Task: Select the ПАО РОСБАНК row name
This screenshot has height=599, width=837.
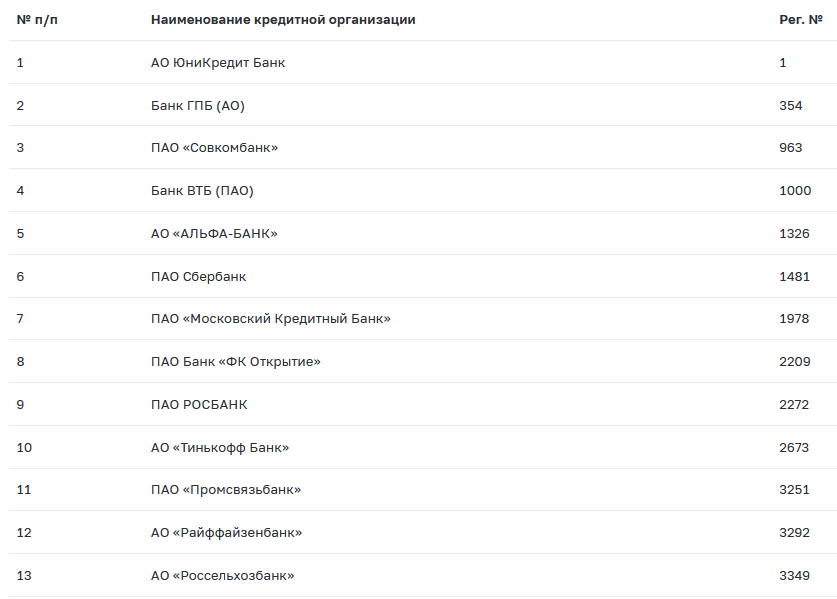Action: click(x=199, y=405)
